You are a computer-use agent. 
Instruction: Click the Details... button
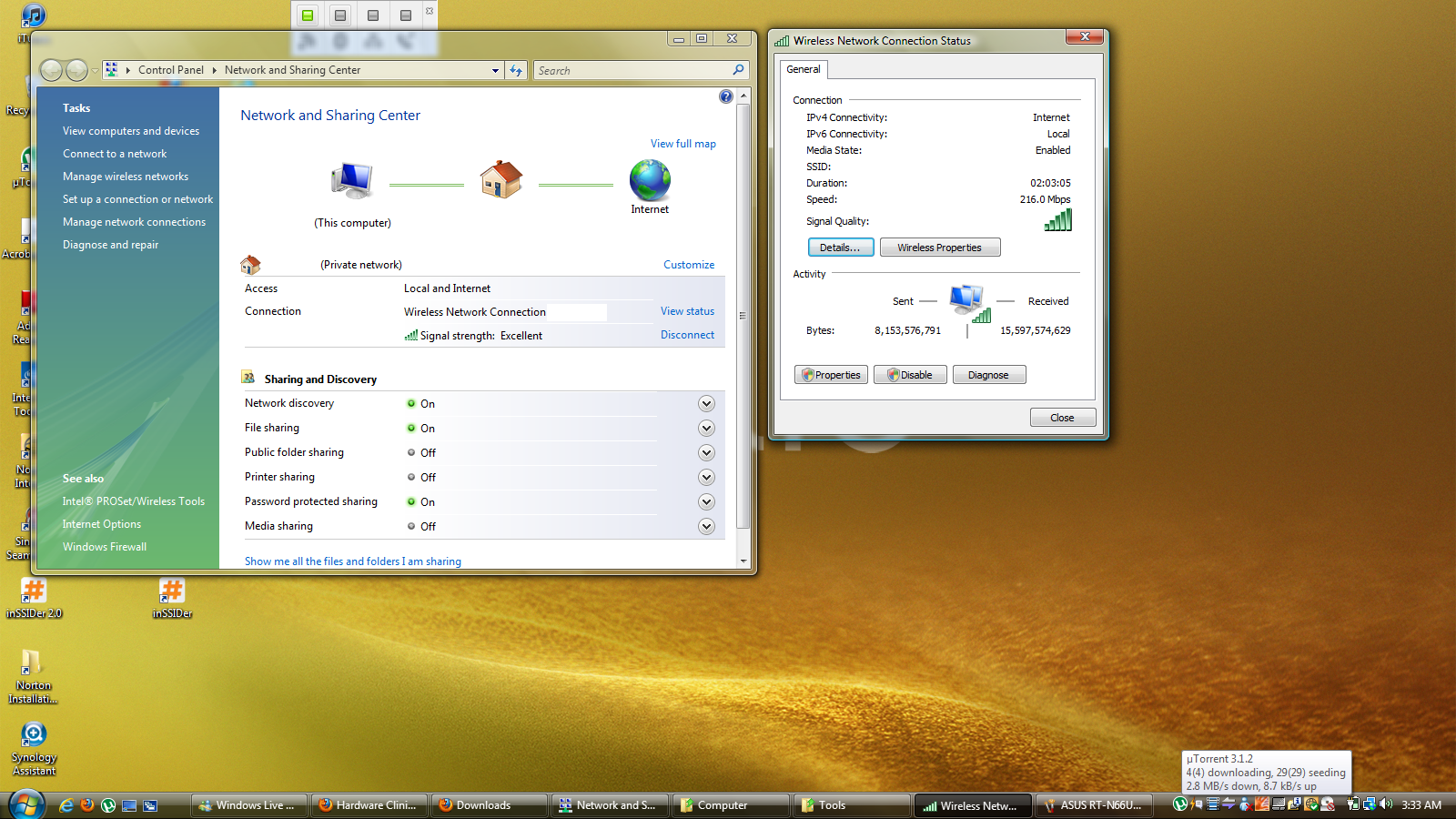pos(840,248)
